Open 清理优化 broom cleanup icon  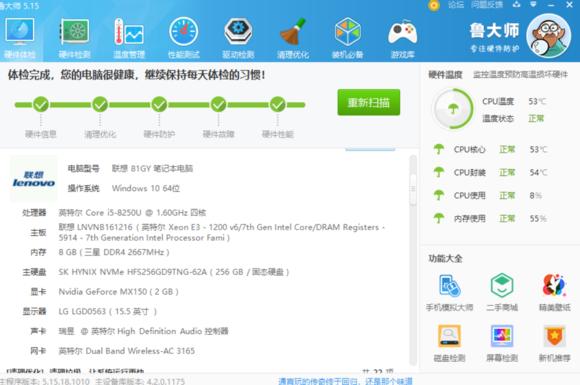point(293,38)
